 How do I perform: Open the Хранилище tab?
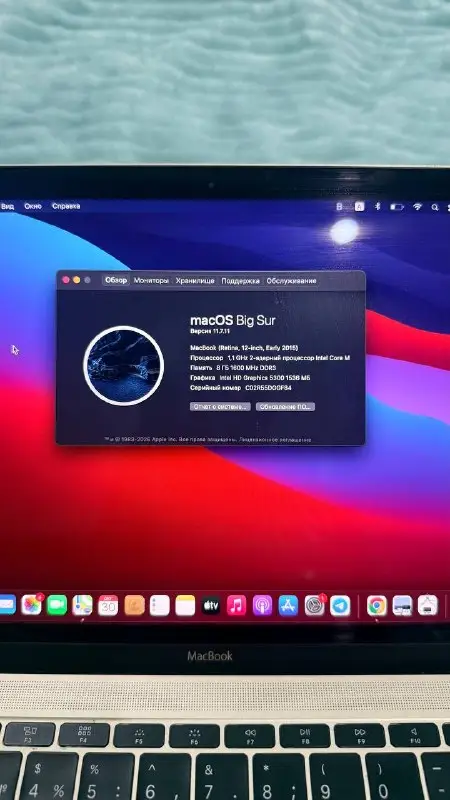pyautogui.click(x=195, y=281)
